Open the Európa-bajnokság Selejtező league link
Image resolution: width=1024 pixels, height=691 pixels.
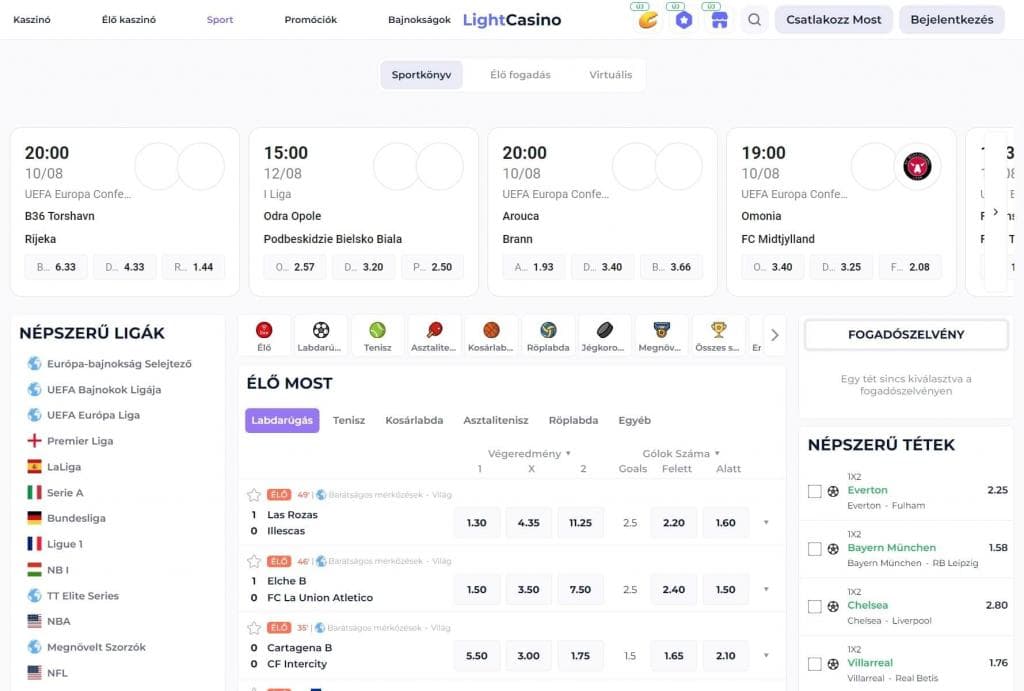[x=120, y=364]
